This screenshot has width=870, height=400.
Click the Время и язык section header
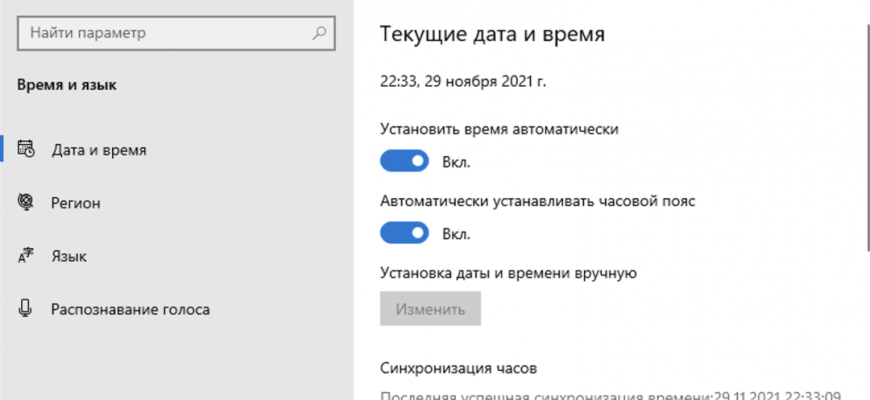67,85
